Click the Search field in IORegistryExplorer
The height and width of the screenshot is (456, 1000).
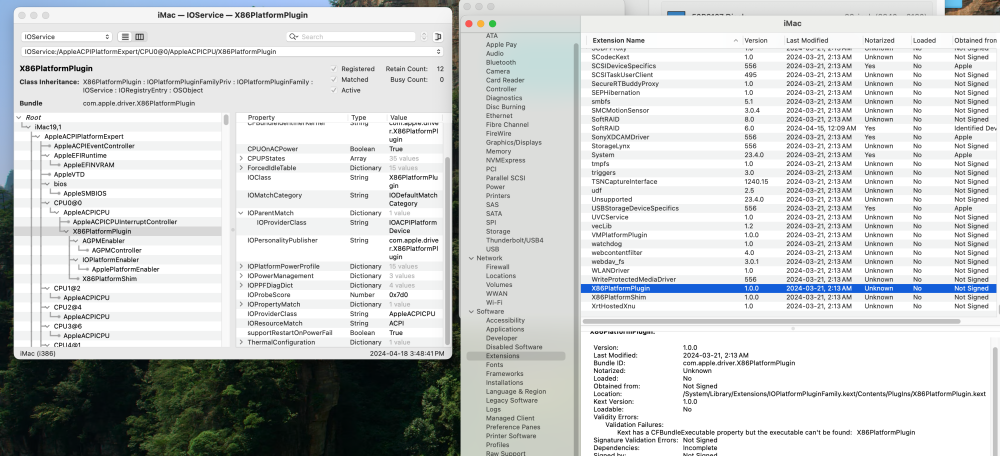pos(357,37)
